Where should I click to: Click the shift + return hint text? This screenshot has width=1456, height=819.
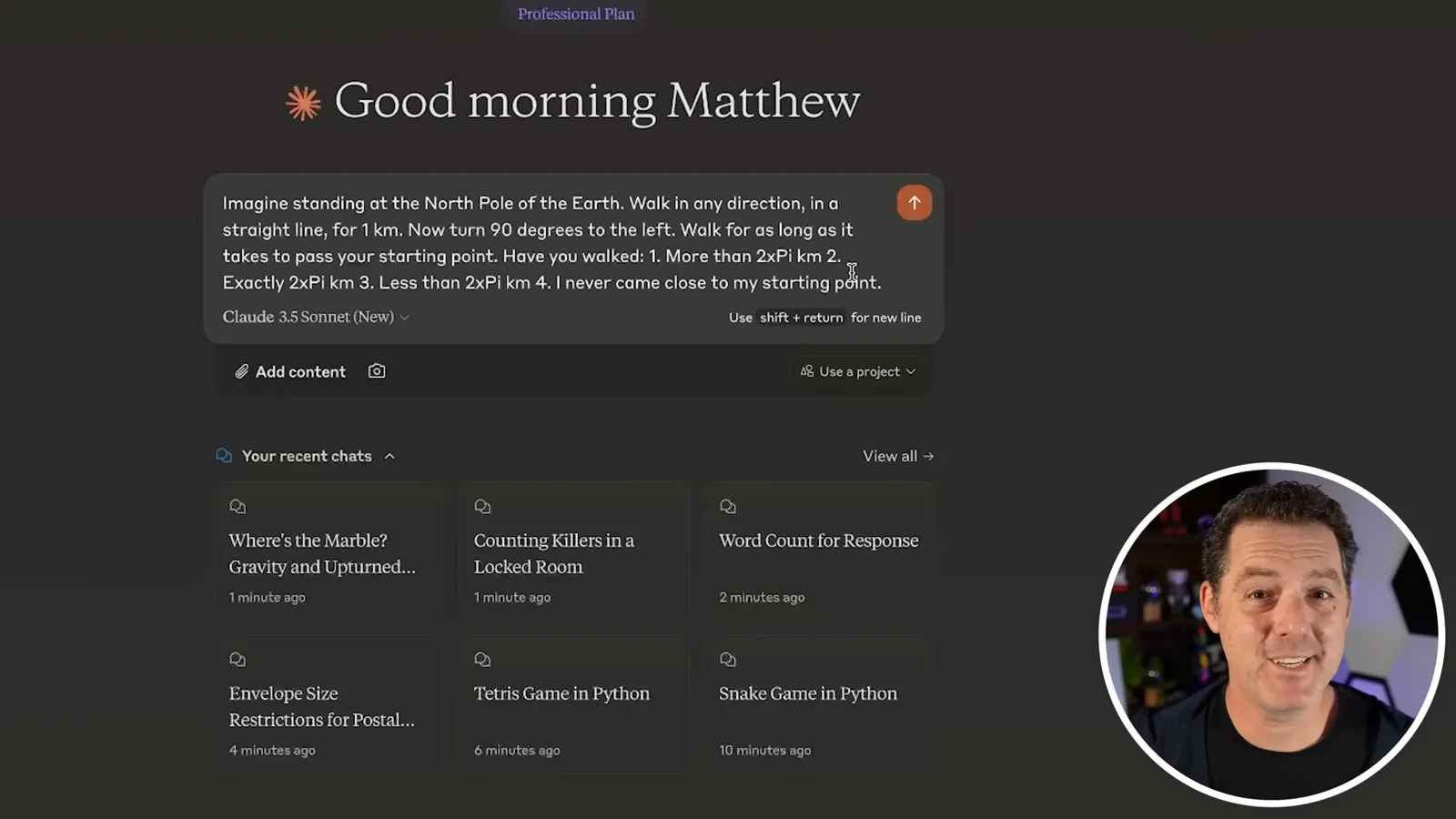802,318
